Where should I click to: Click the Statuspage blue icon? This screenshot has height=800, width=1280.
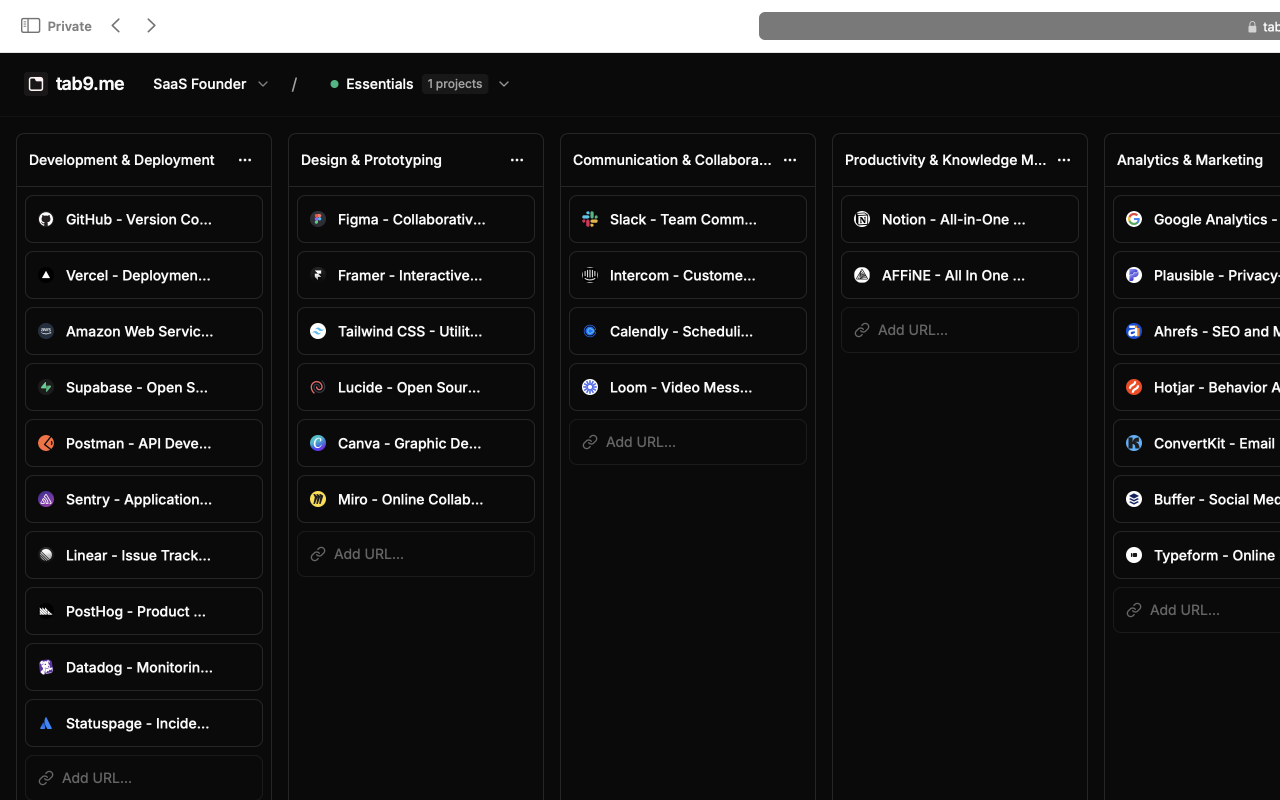[46, 723]
